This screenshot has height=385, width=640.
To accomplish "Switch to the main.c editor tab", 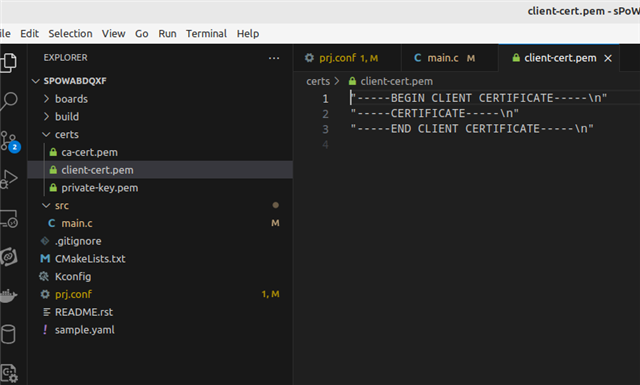I will [x=449, y=58].
